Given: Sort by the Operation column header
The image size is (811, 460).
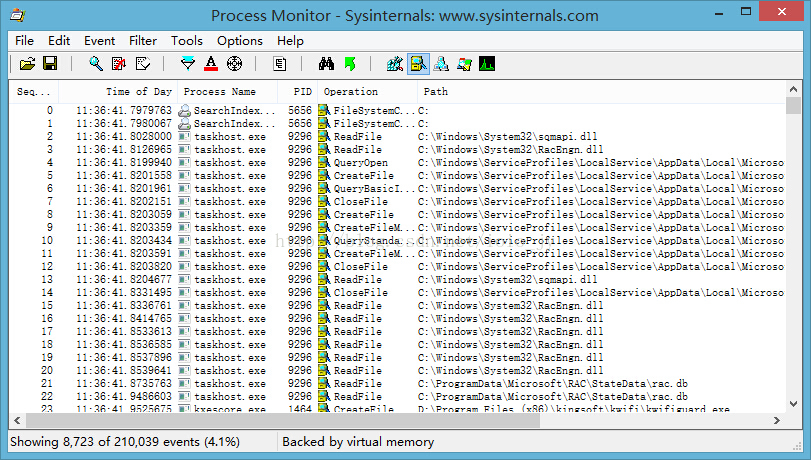Looking at the screenshot, I should click(x=368, y=92).
